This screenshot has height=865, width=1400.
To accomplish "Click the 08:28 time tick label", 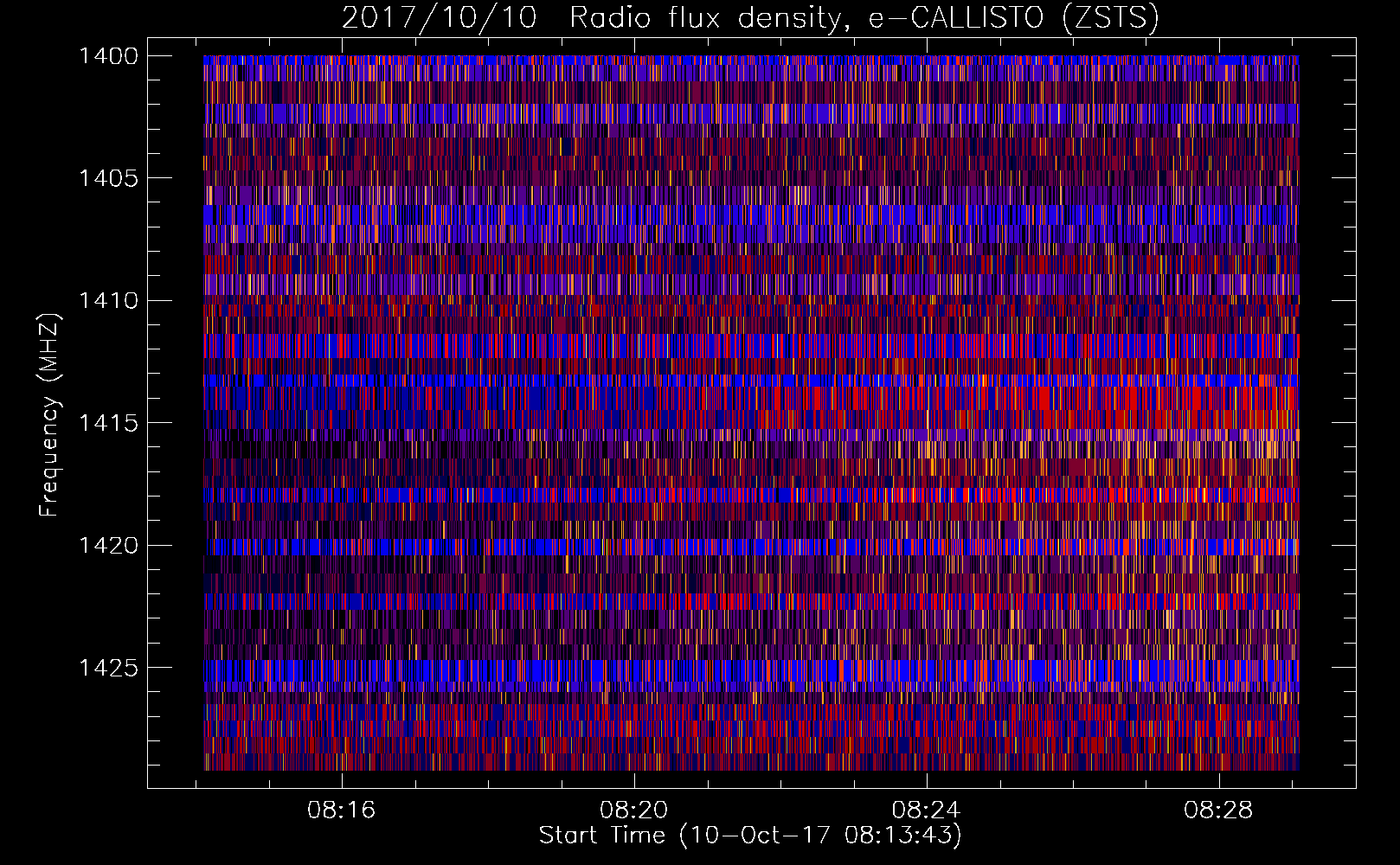I will click(x=1219, y=811).
